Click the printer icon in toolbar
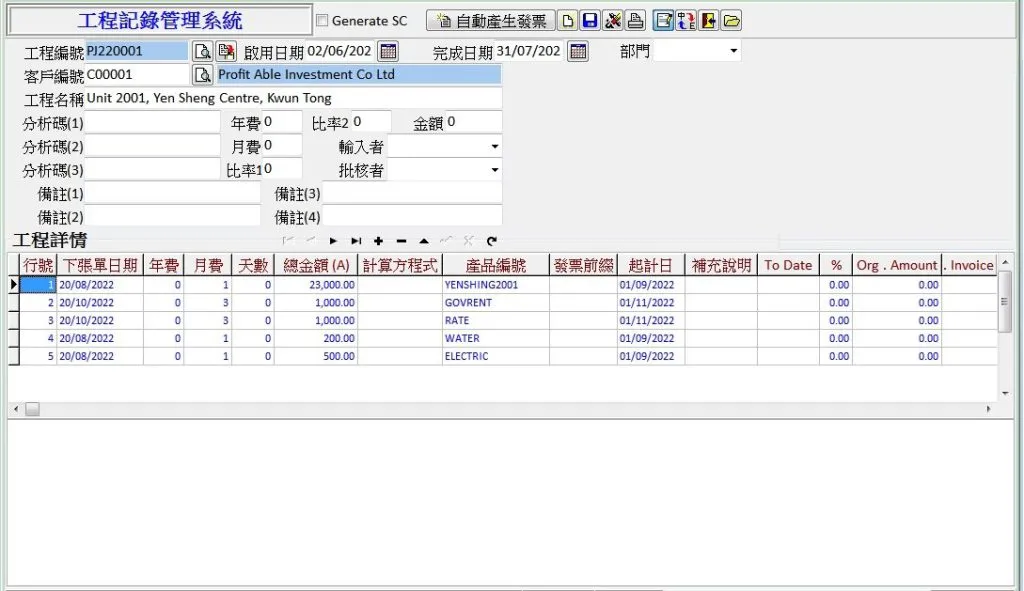Image resolution: width=1024 pixels, height=591 pixels. (634, 21)
